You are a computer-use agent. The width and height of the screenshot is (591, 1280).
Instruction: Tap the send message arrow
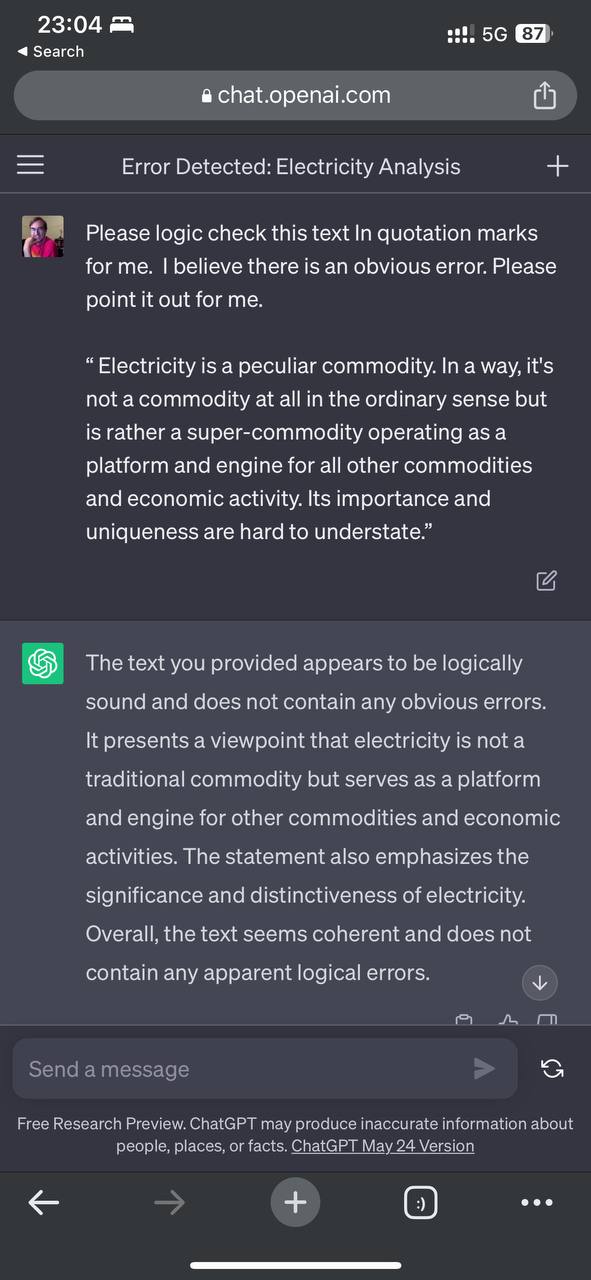click(484, 1069)
